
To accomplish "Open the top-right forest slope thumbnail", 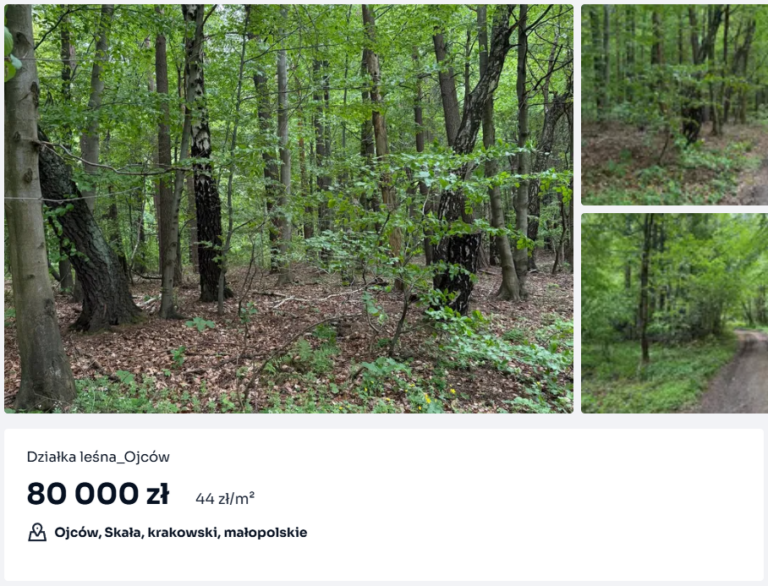I will (x=674, y=105).
